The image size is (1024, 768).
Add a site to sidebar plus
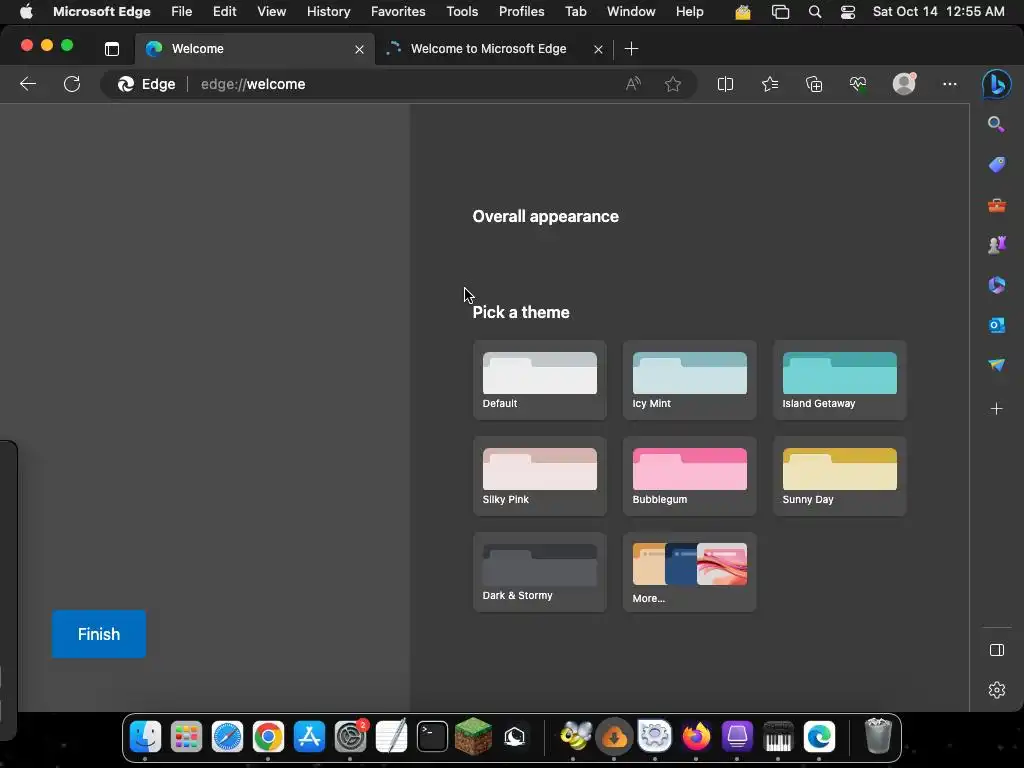point(997,409)
